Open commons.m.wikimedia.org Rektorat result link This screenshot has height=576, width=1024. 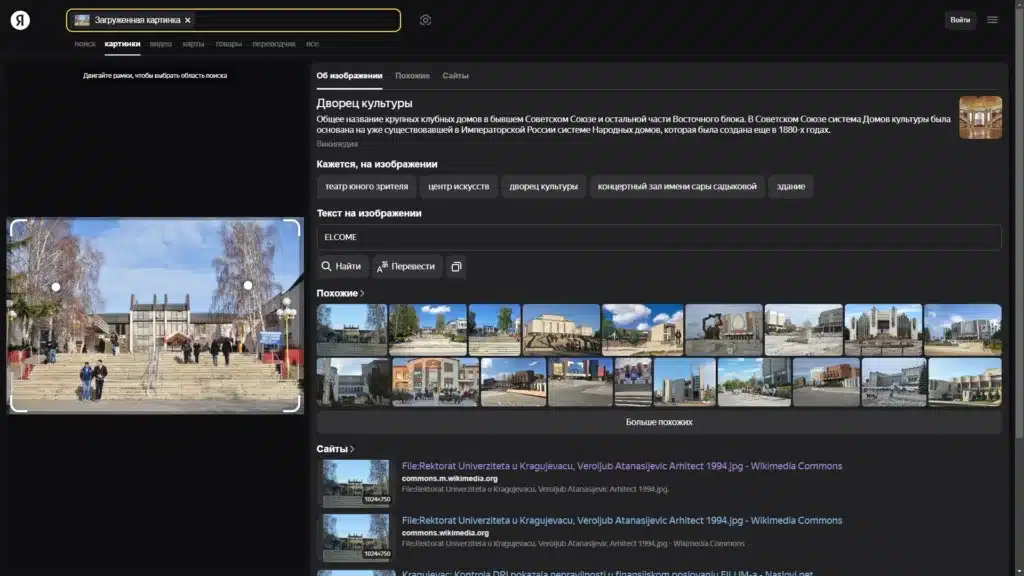tap(622, 466)
